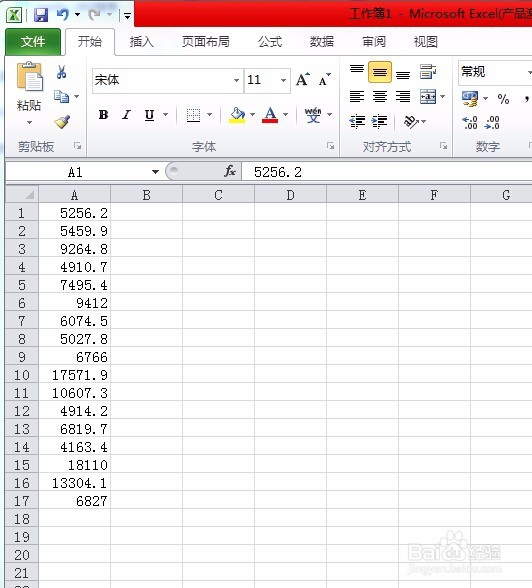Click the Format Painter brush icon
532x588 pixels.
62,122
